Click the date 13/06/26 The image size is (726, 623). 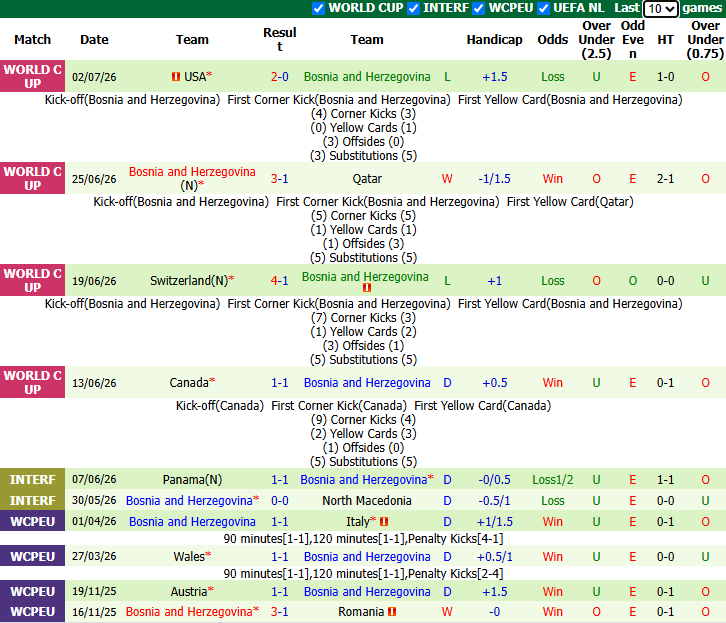coord(94,383)
